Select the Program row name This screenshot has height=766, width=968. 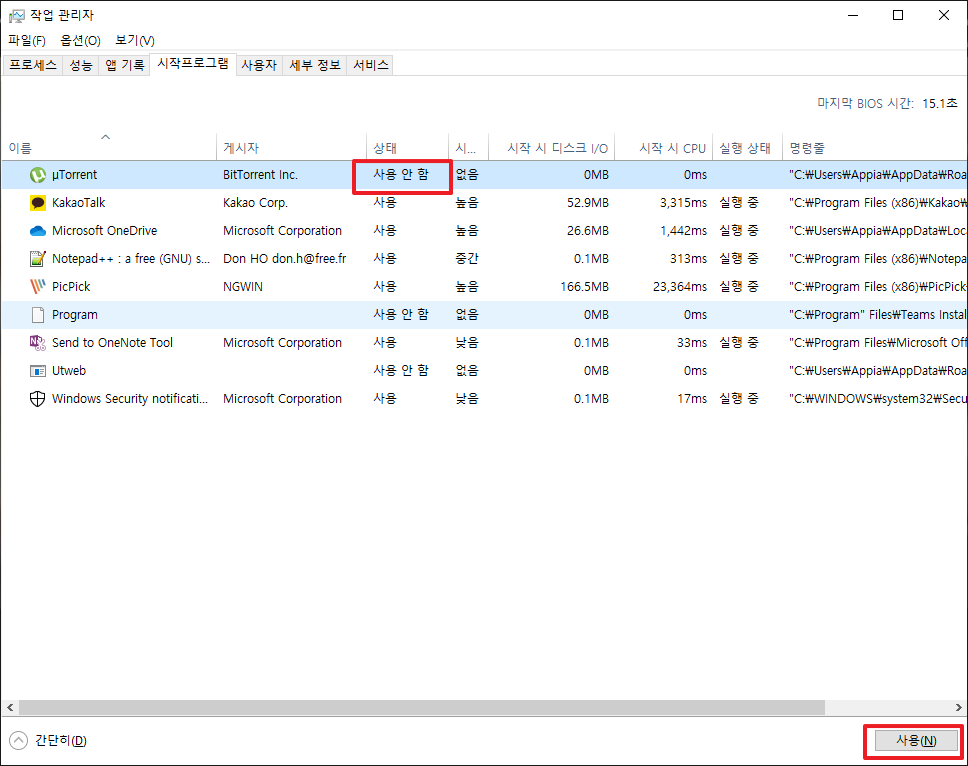click(x=75, y=315)
